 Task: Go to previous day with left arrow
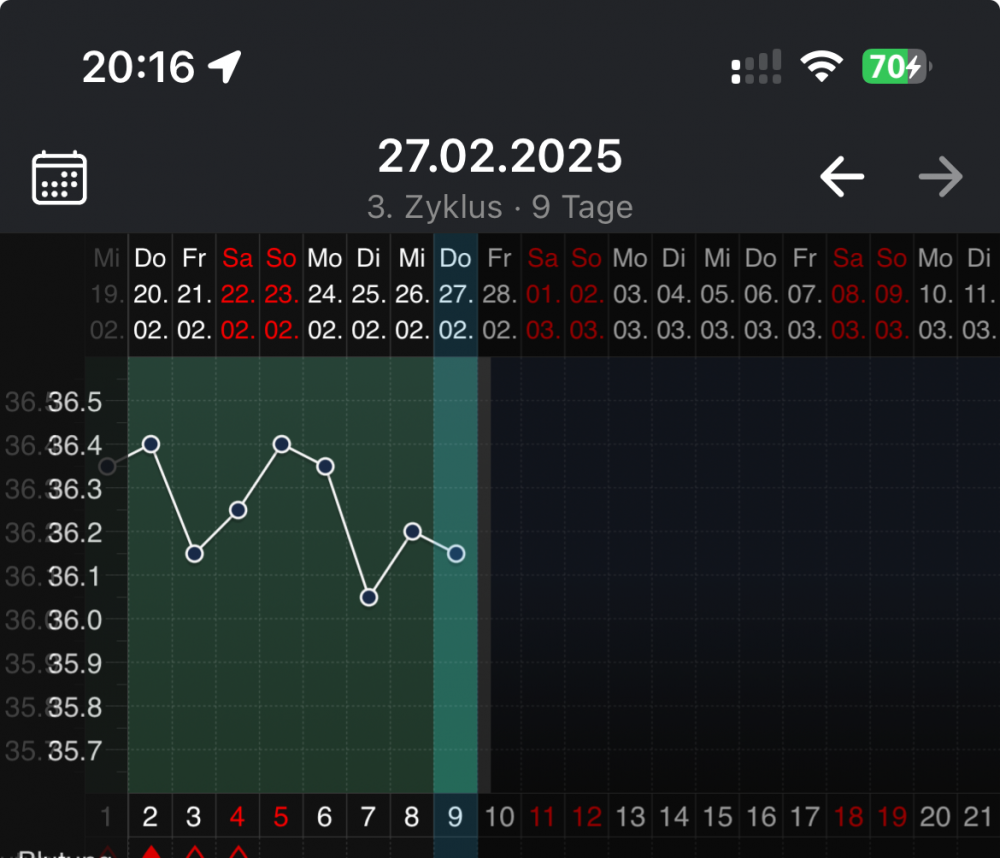click(842, 176)
